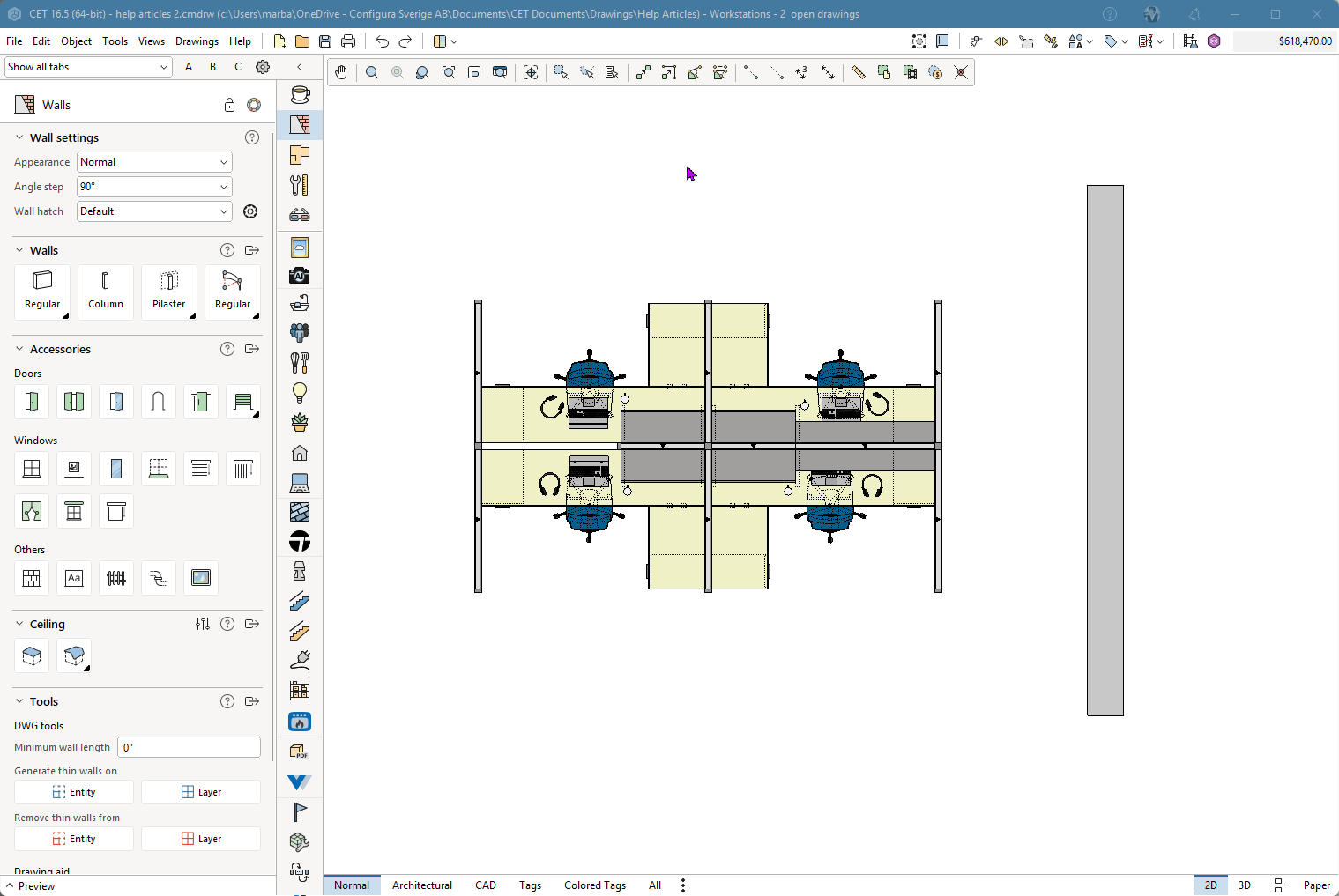Toggle the Walls panel lock
Screen dimensions: 1339x896
[x=229, y=105]
